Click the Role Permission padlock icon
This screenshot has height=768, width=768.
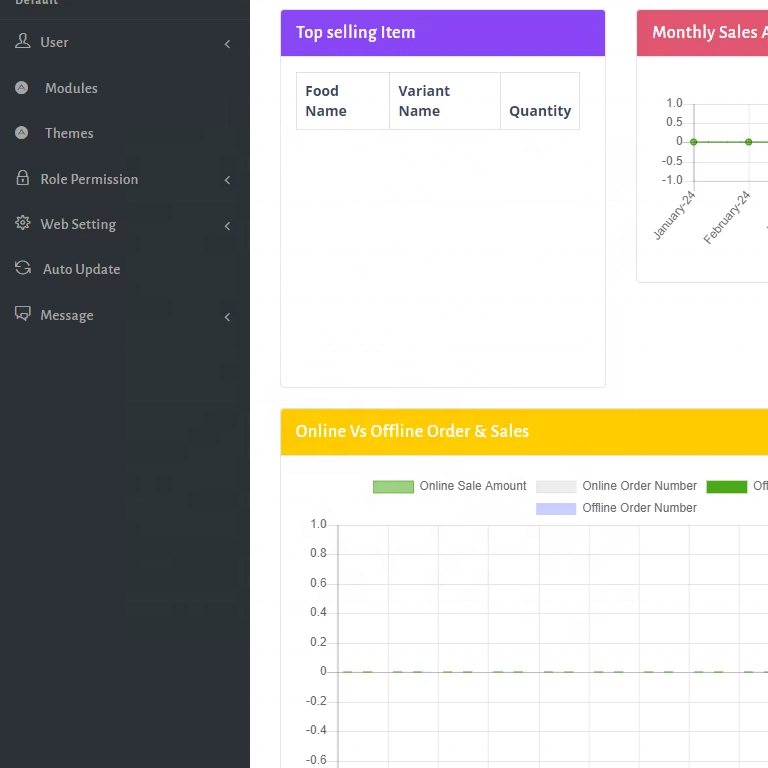coord(22,178)
